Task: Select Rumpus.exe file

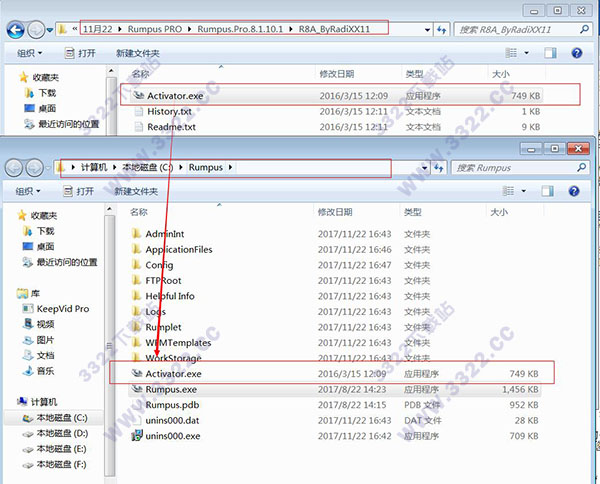Action: coord(334,389)
